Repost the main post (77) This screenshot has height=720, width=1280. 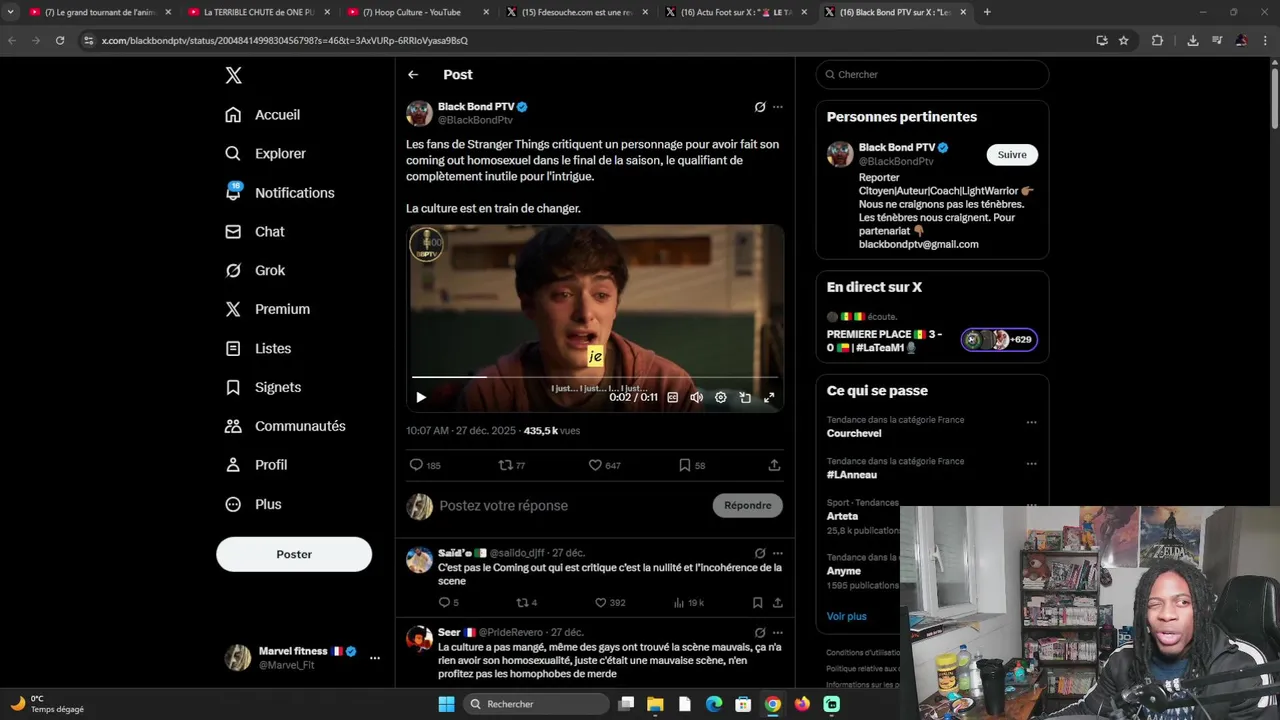(x=512, y=465)
